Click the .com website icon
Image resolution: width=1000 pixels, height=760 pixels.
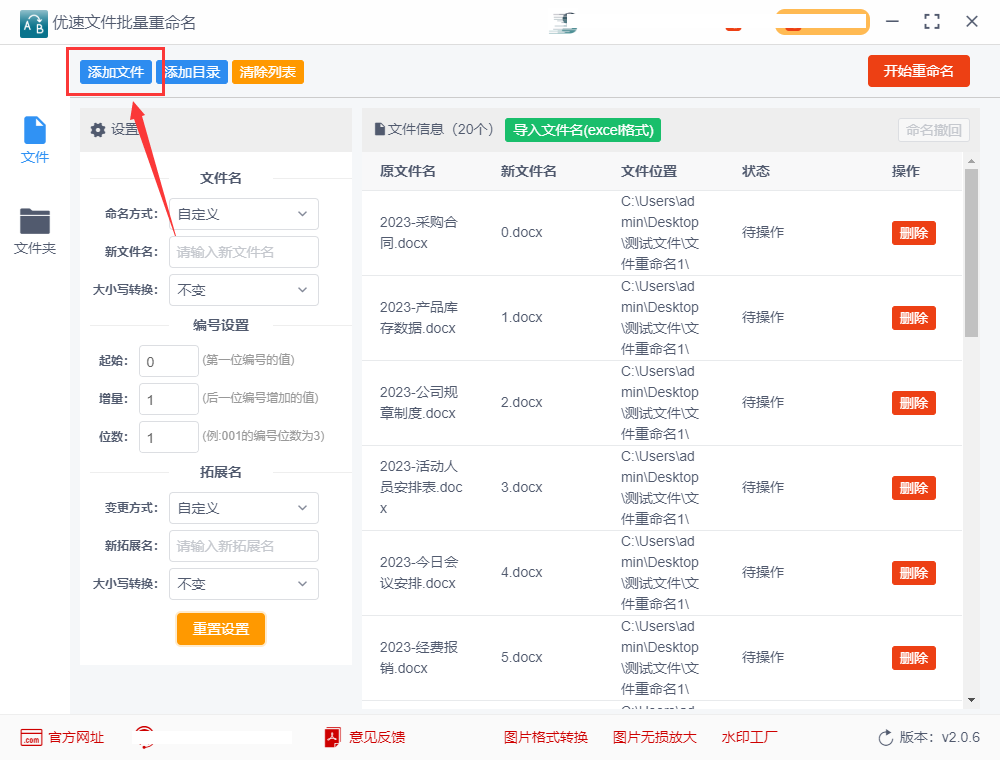coord(31,738)
